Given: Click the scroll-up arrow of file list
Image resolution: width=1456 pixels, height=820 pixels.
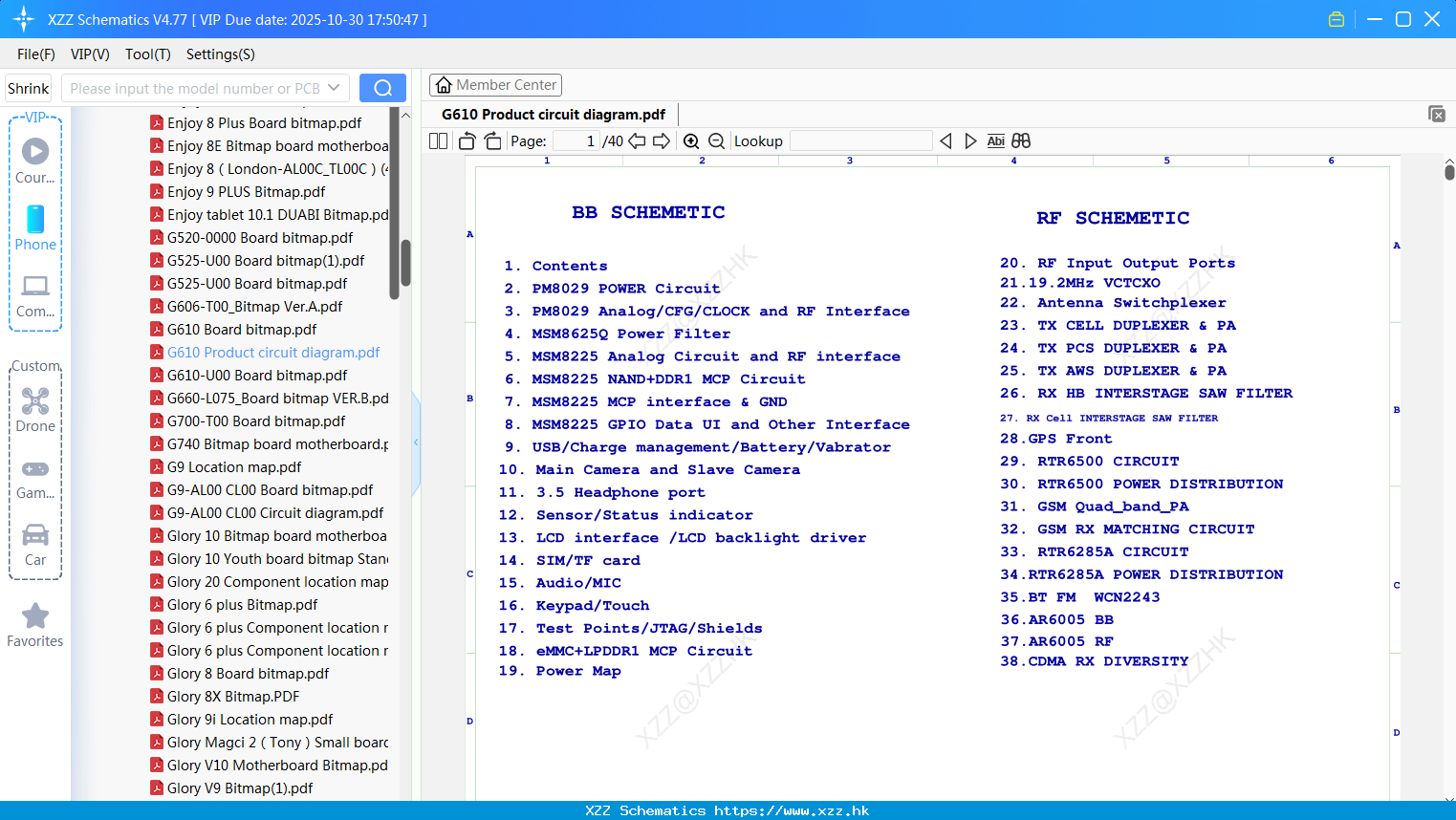Looking at the screenshot, I should pos(405,116).
